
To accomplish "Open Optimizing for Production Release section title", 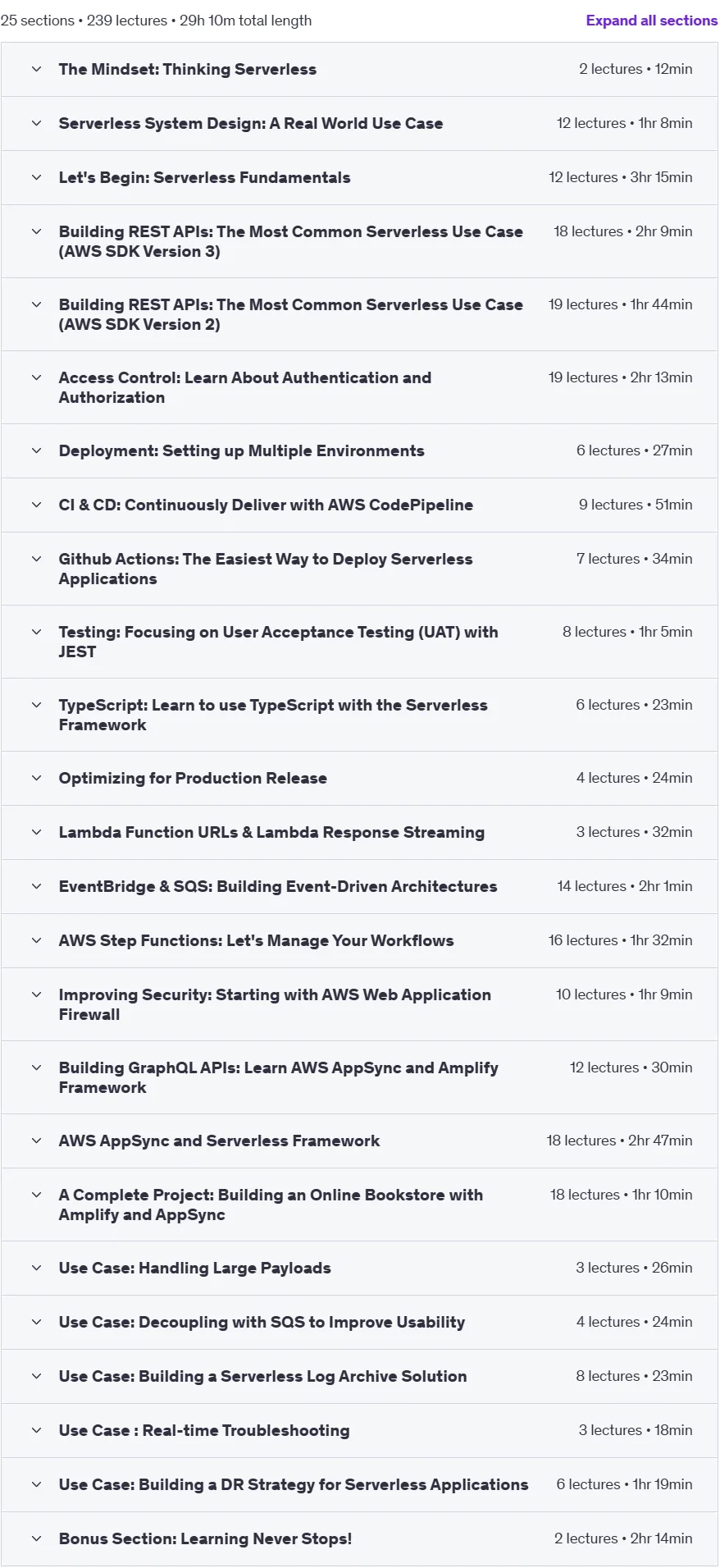I will tap(193, 778).
